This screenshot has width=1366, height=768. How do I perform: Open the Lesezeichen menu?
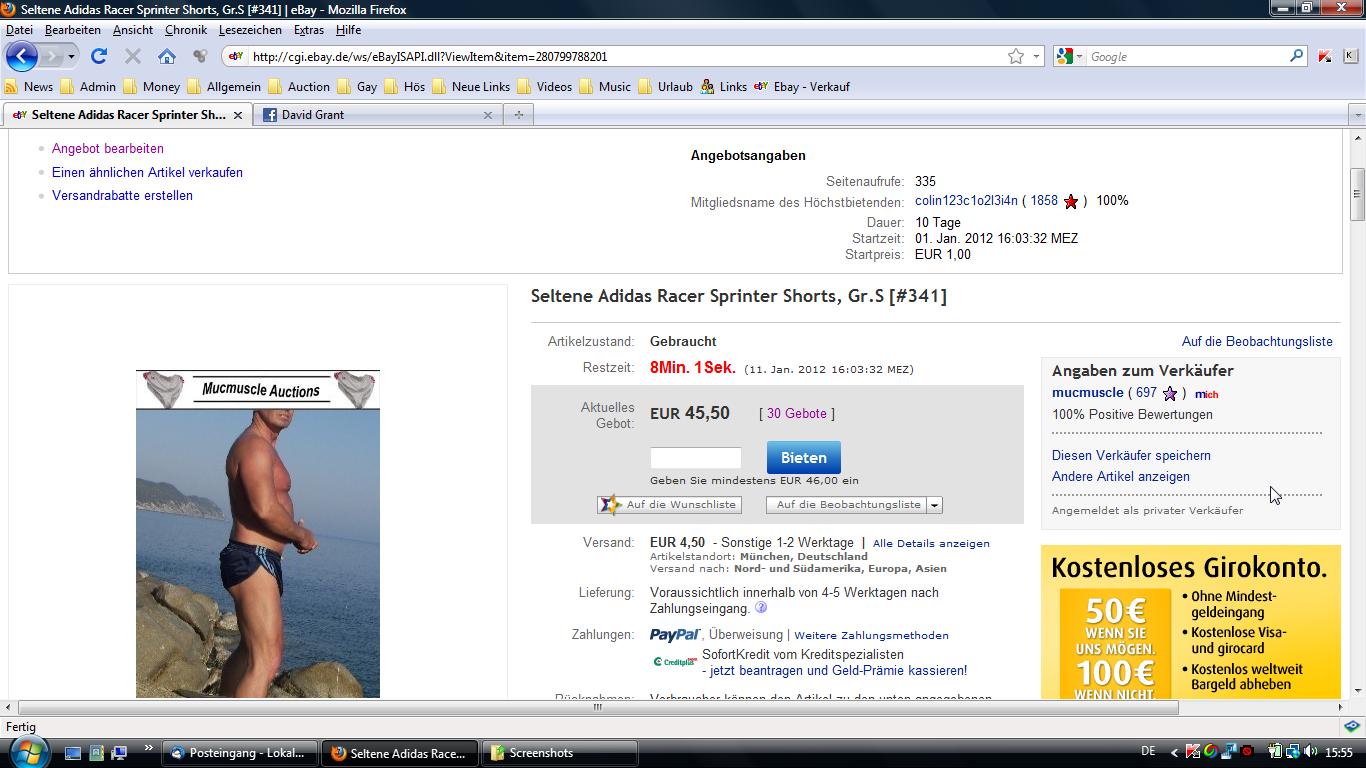(x=250, y=30)
